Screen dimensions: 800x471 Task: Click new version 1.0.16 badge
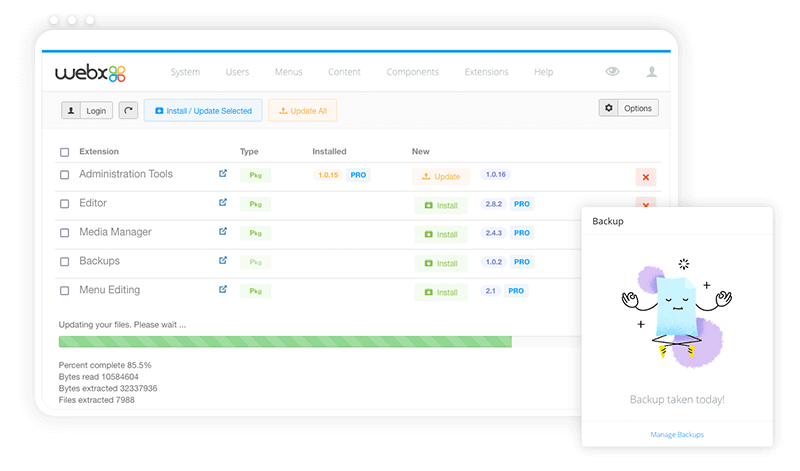tap(495, 175)
